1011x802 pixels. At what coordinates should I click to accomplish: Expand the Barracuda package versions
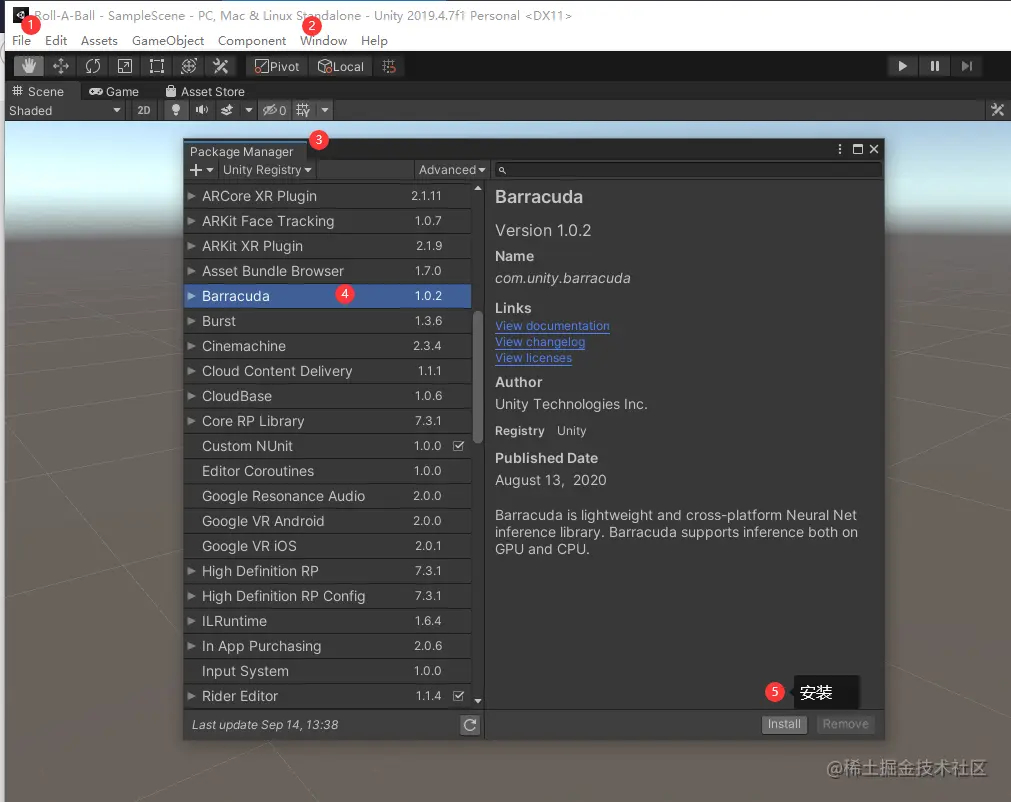pos(191,296)
